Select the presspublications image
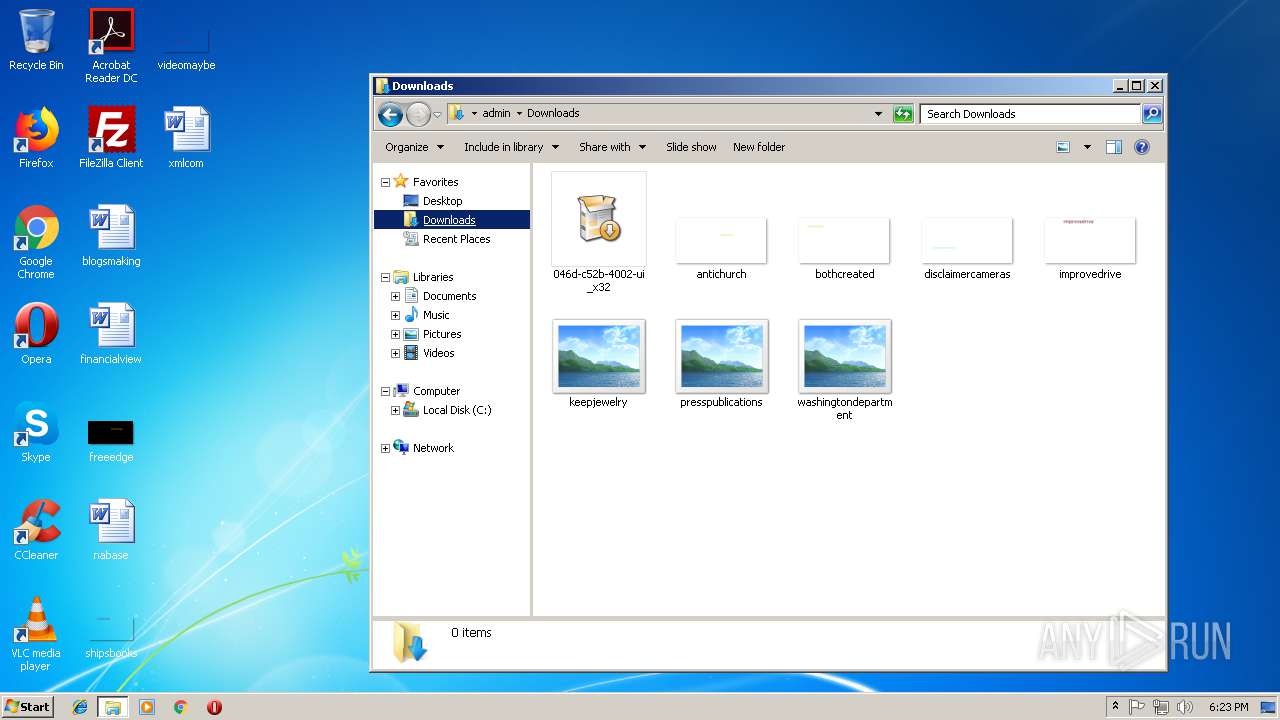This screenshot has width=1280, height=720. [721, 365]
